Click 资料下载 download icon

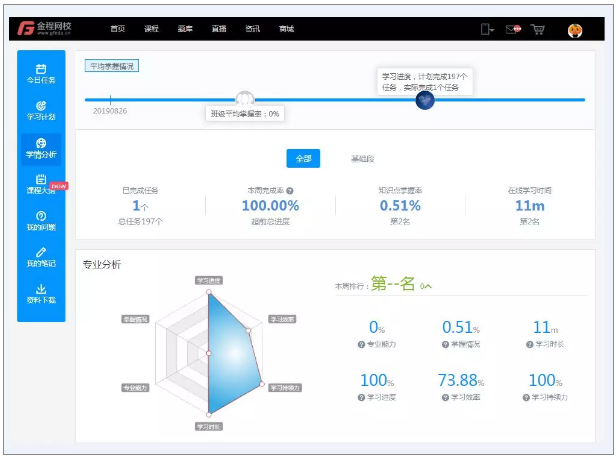(x=41, y=293)
